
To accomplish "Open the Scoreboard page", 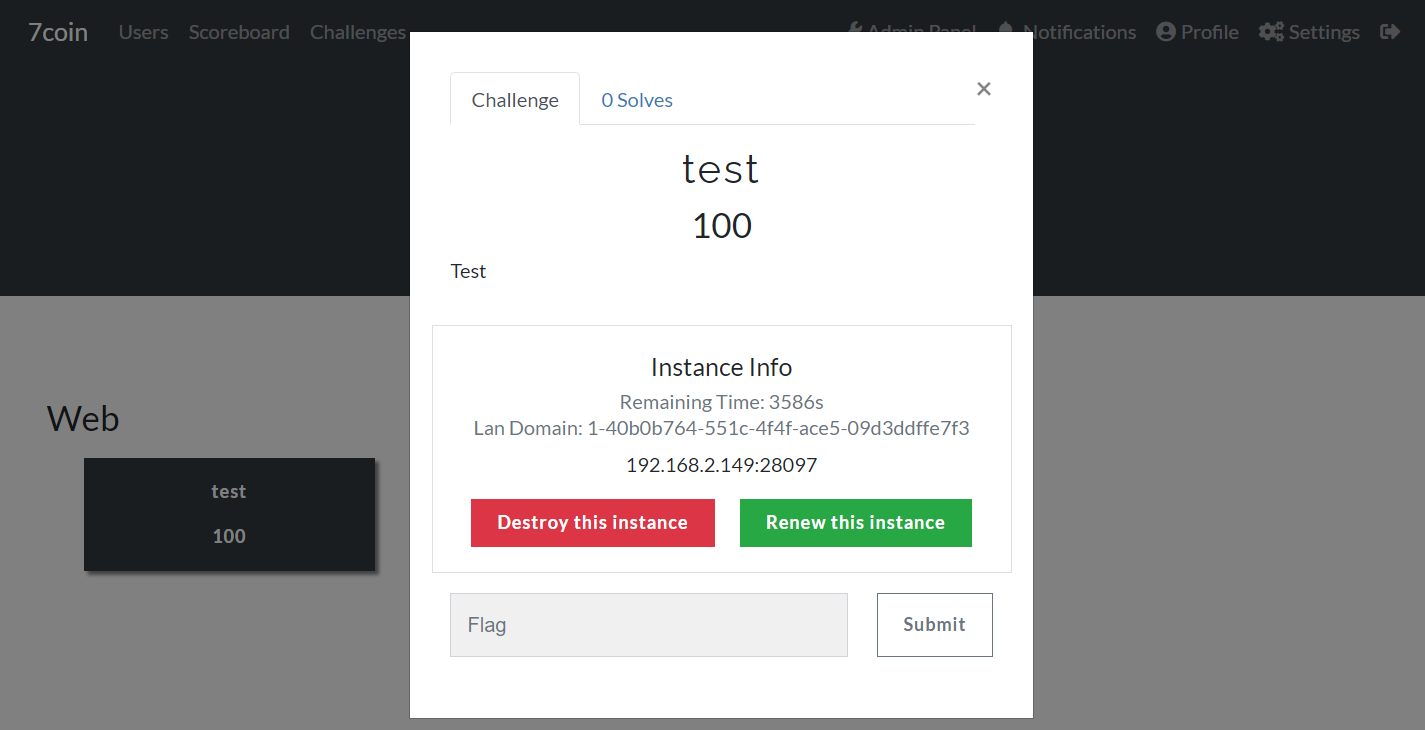I will pyautogui.click(x=239, y=32).
